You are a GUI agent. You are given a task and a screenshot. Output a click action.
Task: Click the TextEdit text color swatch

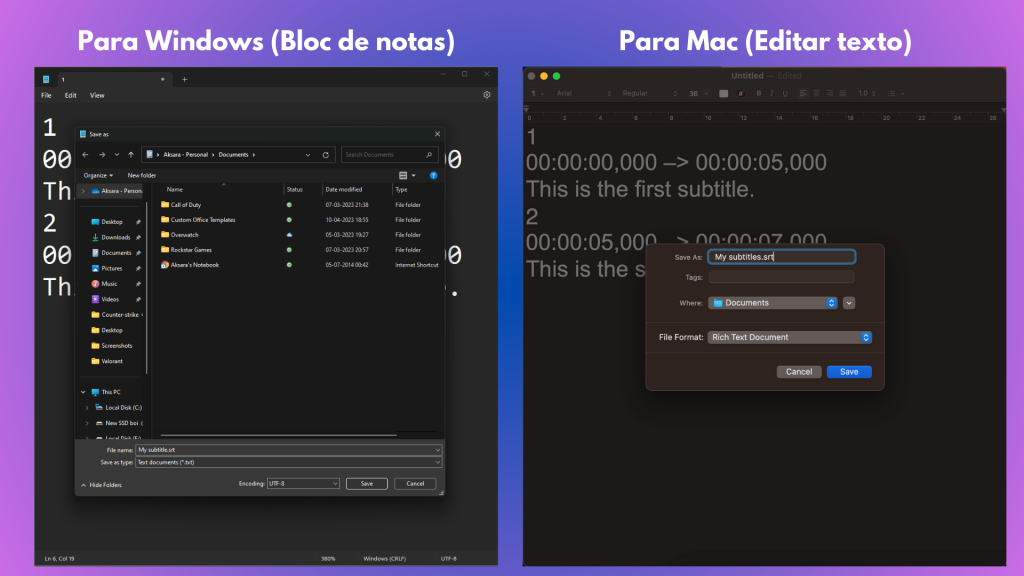click(724, 93)
